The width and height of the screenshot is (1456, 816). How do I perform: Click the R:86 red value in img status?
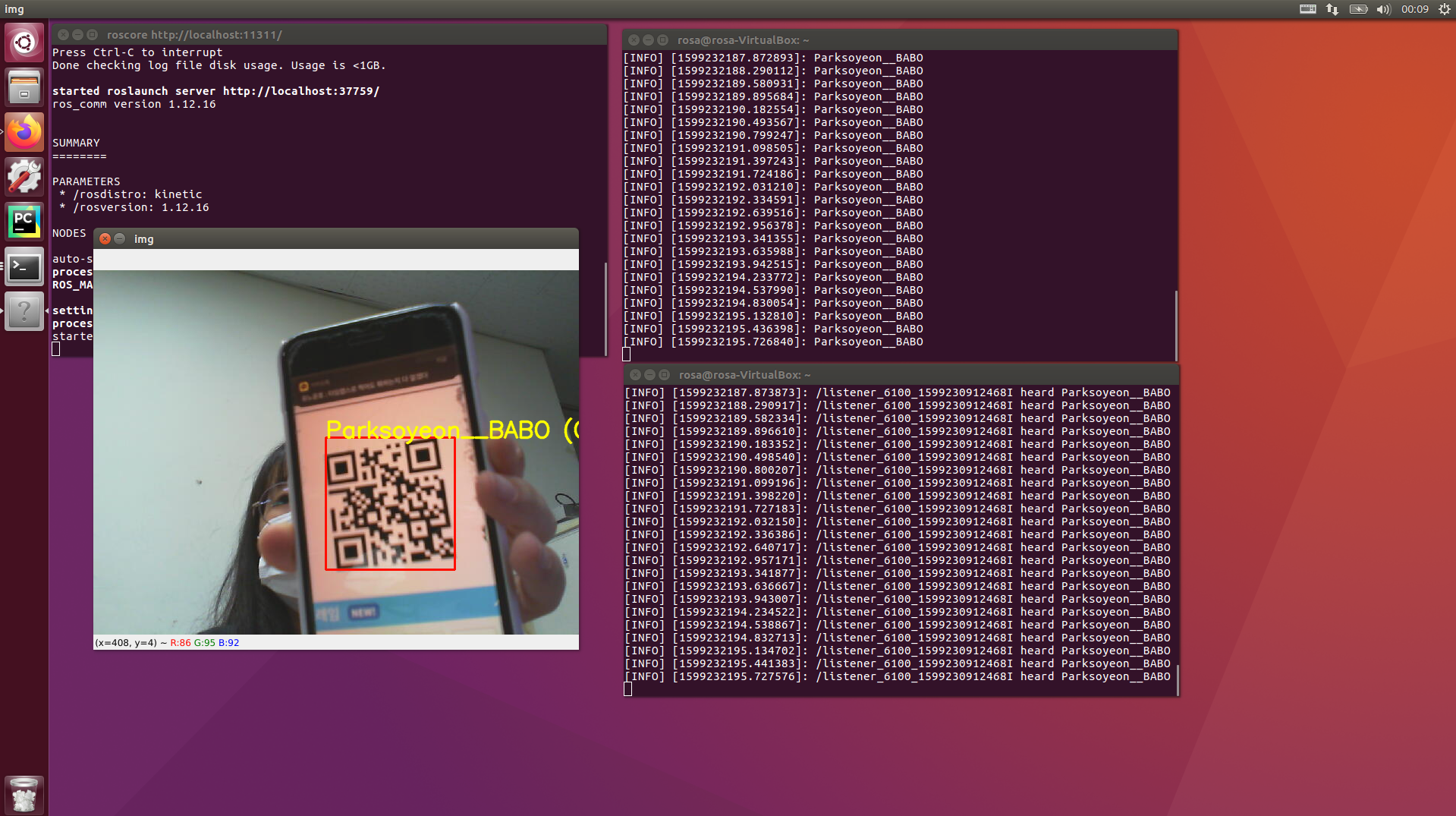pyautogui.click(x=181, y=642)
